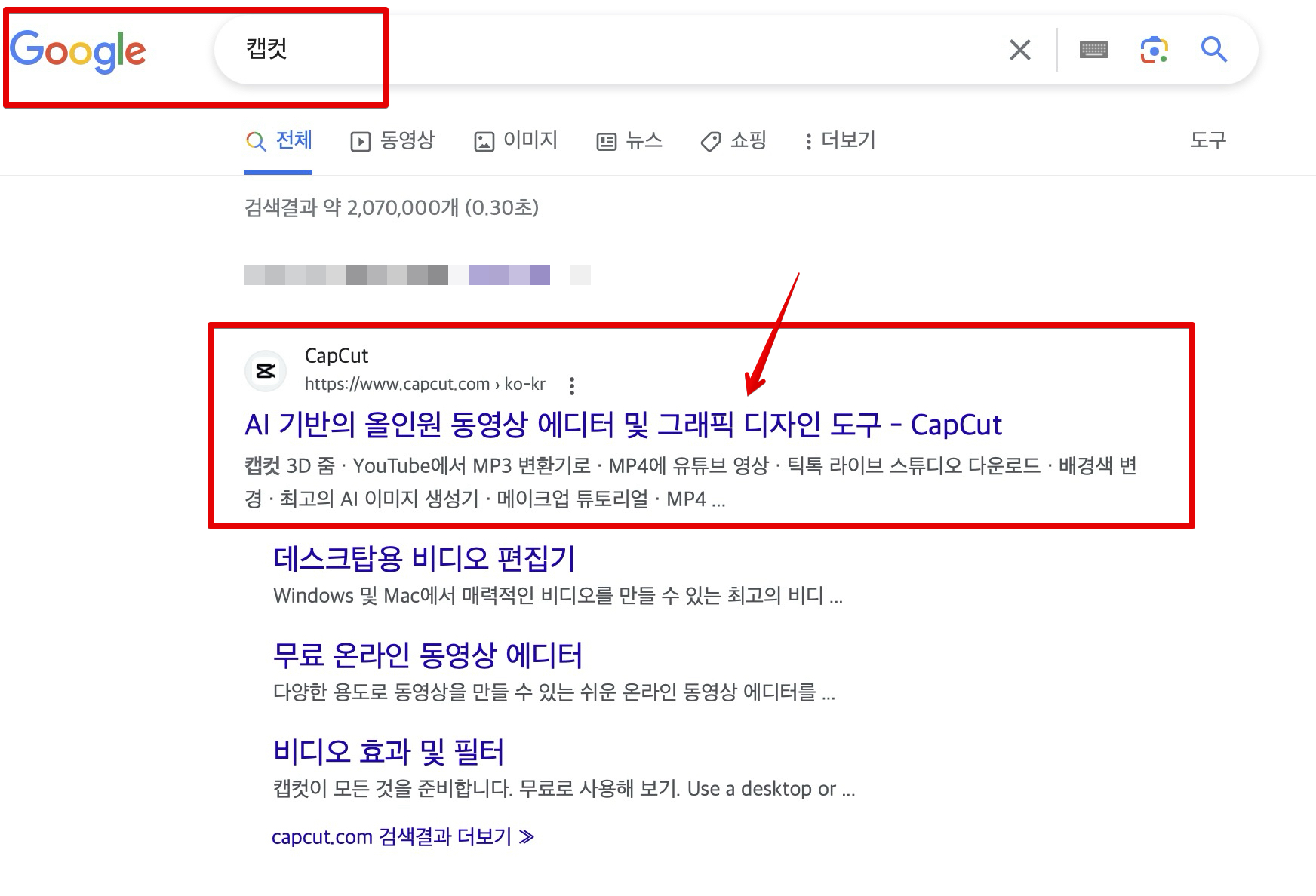Click the 다양한 용도로 동영상을 description text

click(555, 692)
